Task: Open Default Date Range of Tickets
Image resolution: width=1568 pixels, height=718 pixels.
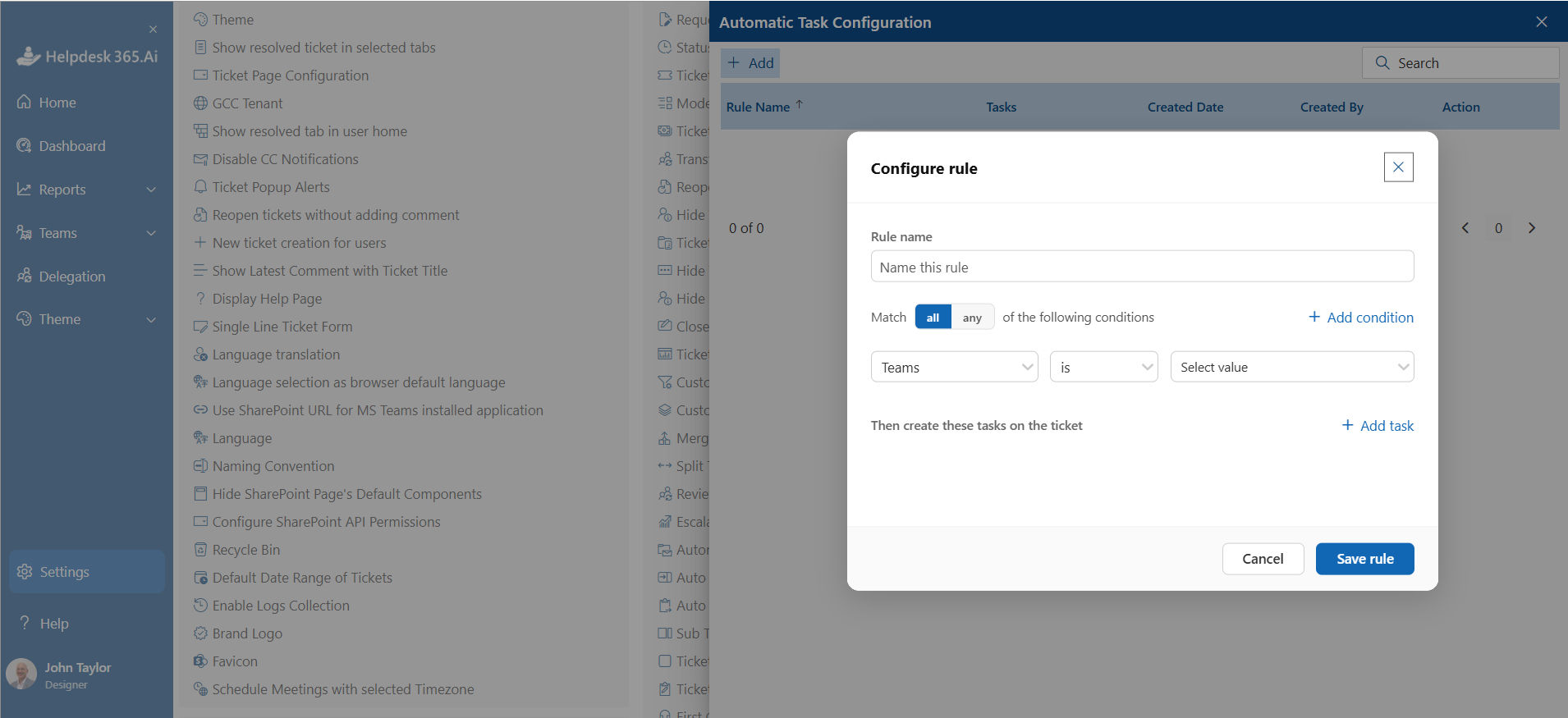Action: click(x=302, y=577)
